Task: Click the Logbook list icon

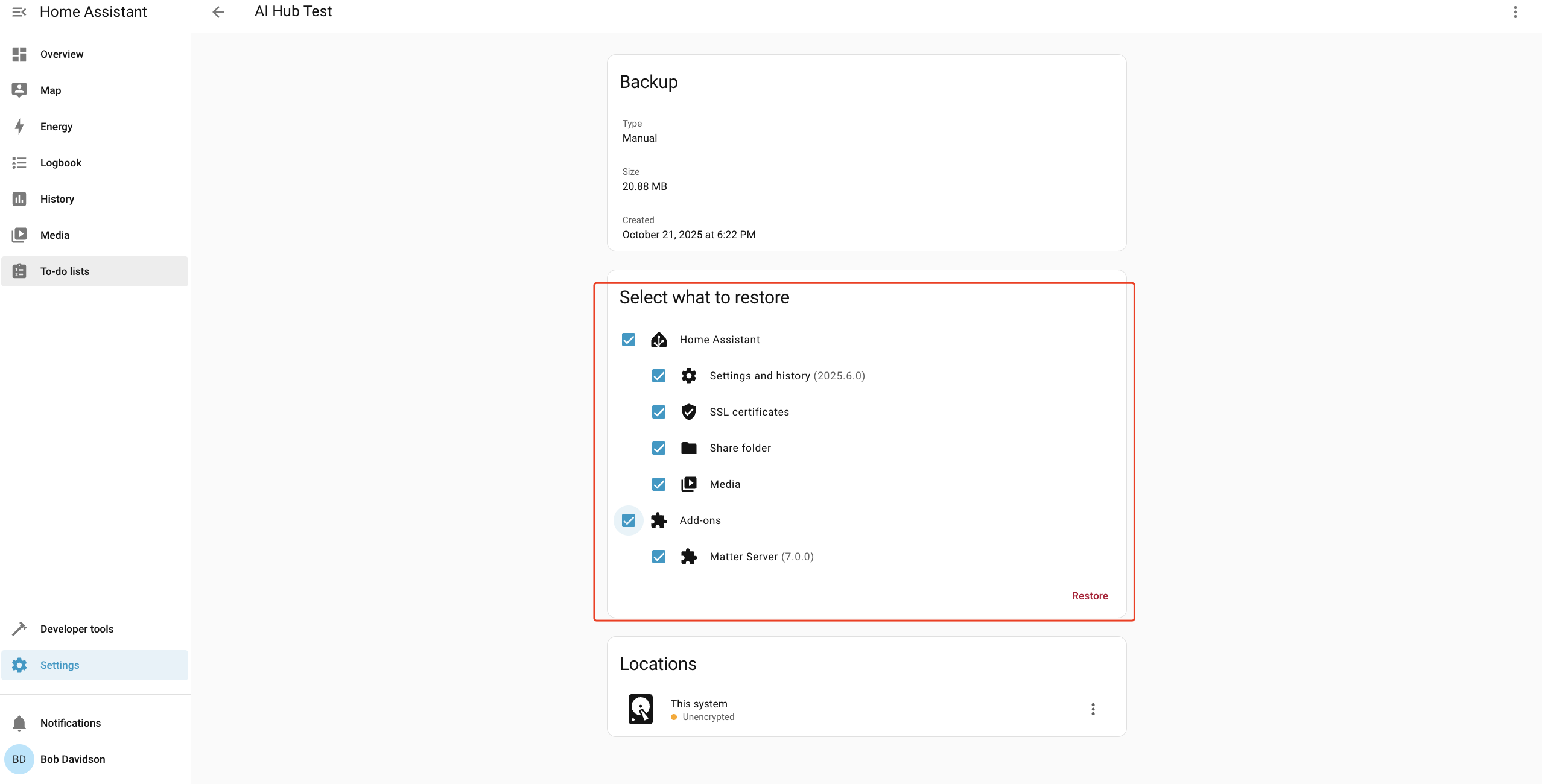Action: click(x=19, y=163)
